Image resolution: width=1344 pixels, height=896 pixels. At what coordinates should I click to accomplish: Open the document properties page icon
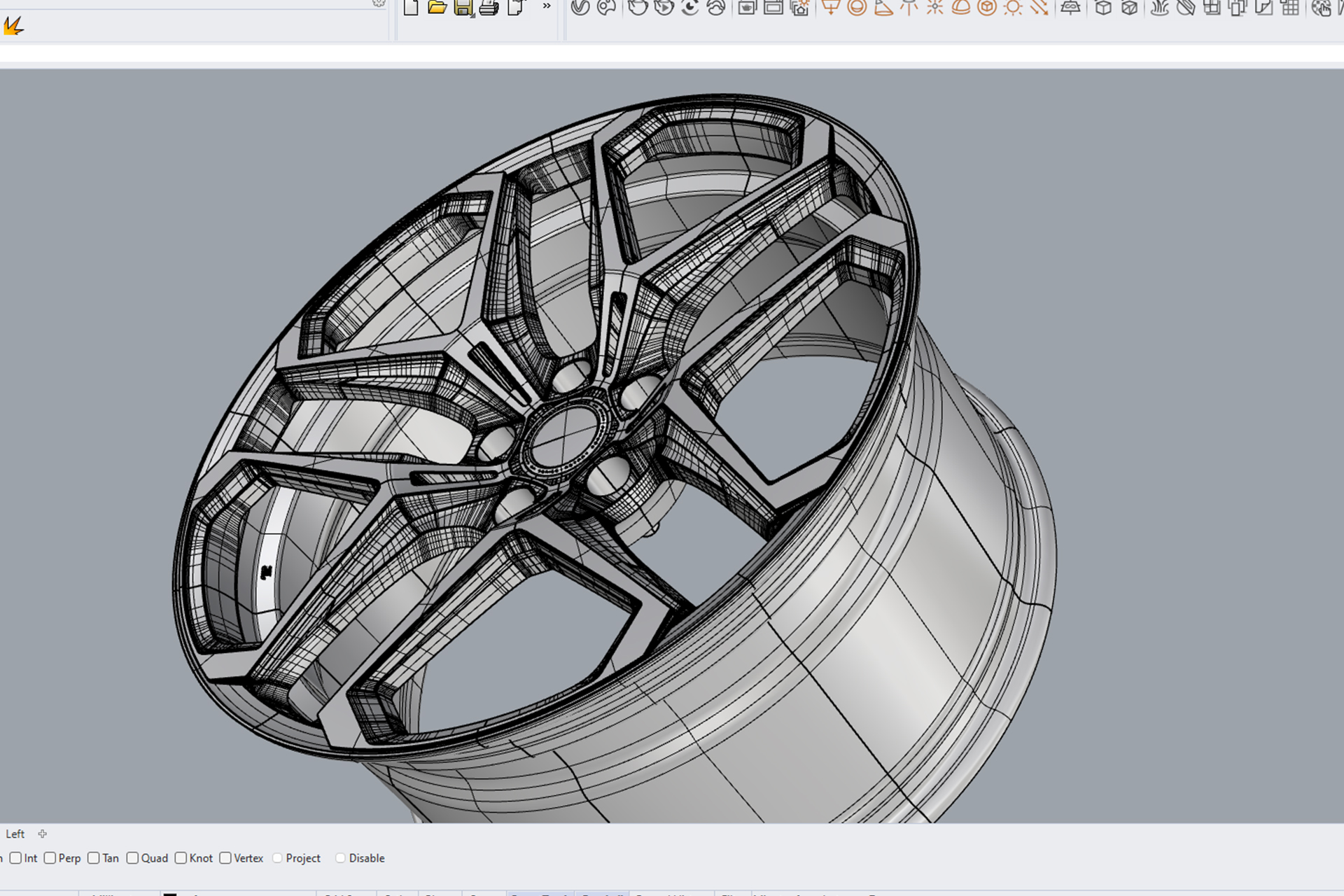point(516,8)
